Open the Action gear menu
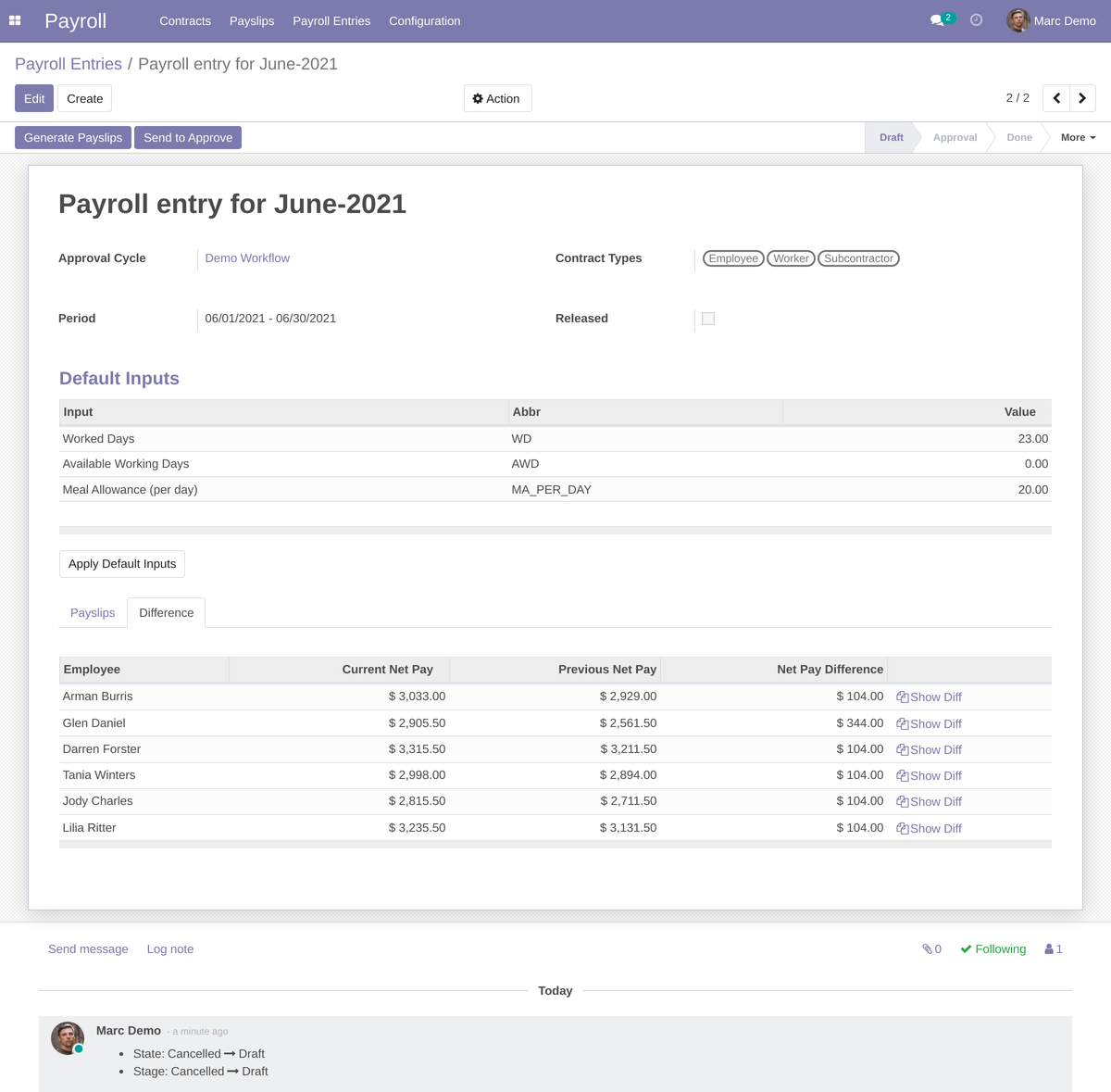 pos(497,98)
